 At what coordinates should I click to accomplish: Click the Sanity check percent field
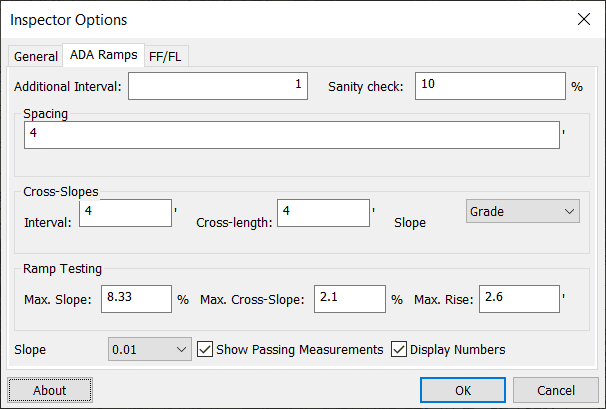490,86
